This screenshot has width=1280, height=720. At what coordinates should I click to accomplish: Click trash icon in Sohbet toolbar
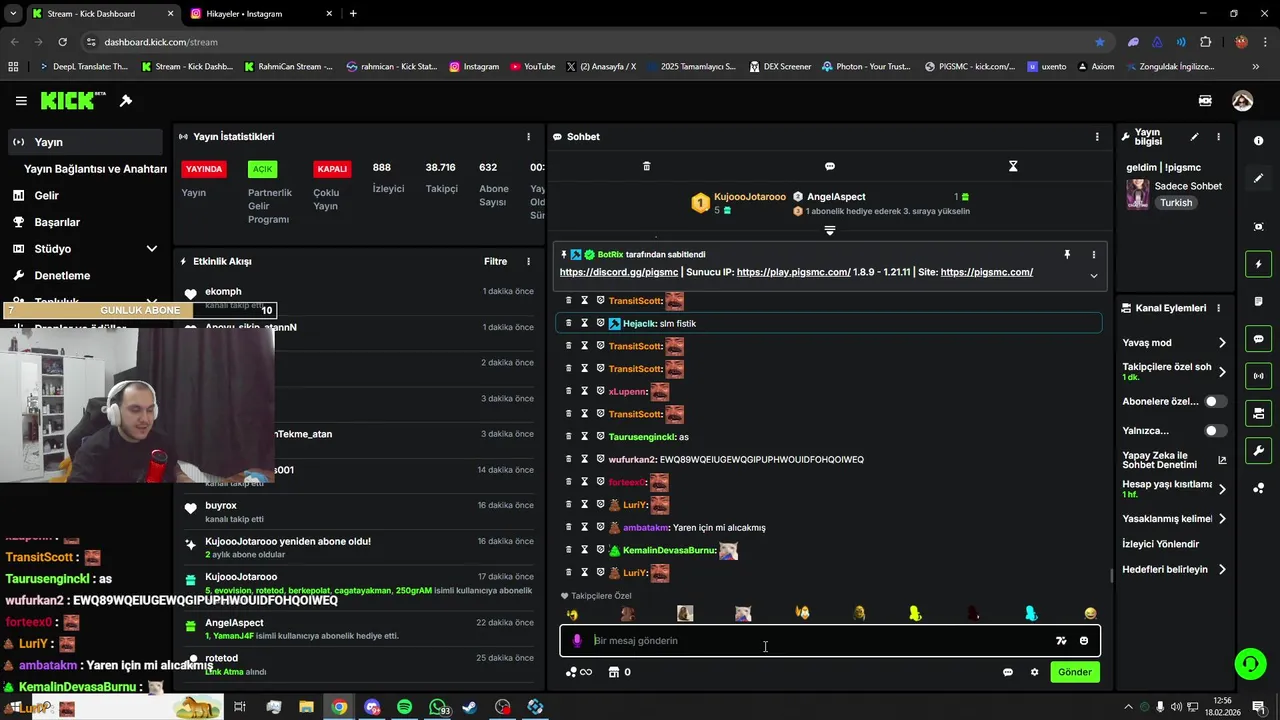(x=646, y=166)
